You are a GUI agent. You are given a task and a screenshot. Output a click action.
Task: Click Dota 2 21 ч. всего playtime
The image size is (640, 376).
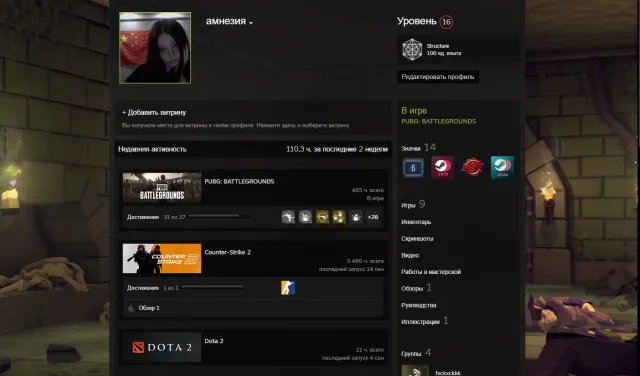(x=370, y=350)
